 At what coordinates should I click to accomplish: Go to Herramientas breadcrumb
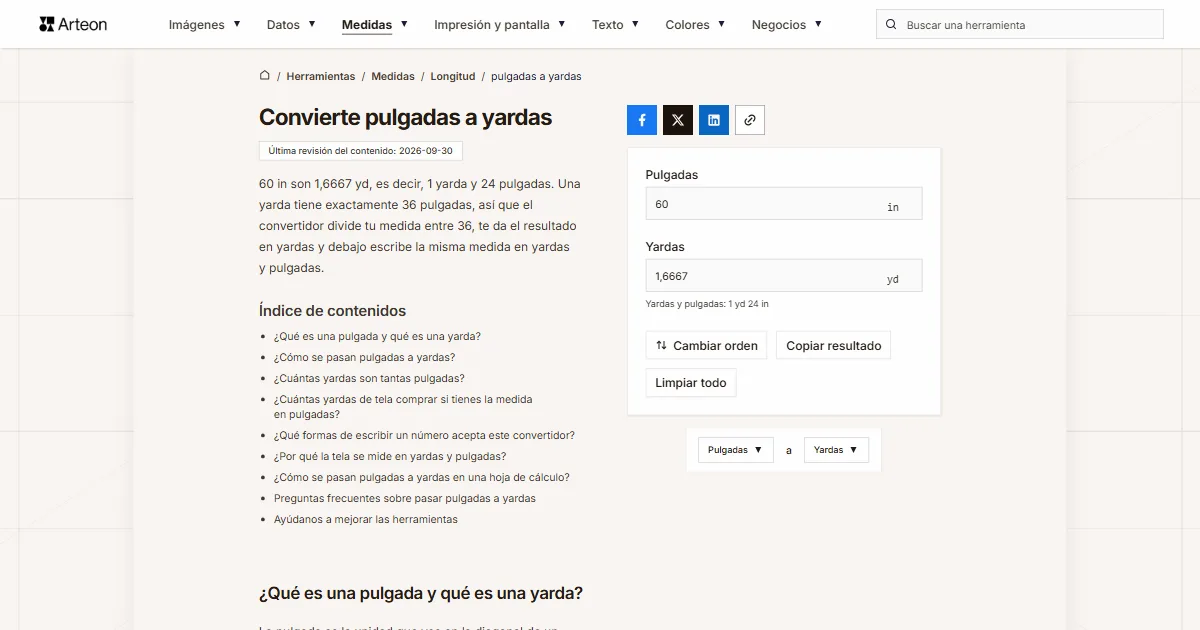[x=320, y=76]
